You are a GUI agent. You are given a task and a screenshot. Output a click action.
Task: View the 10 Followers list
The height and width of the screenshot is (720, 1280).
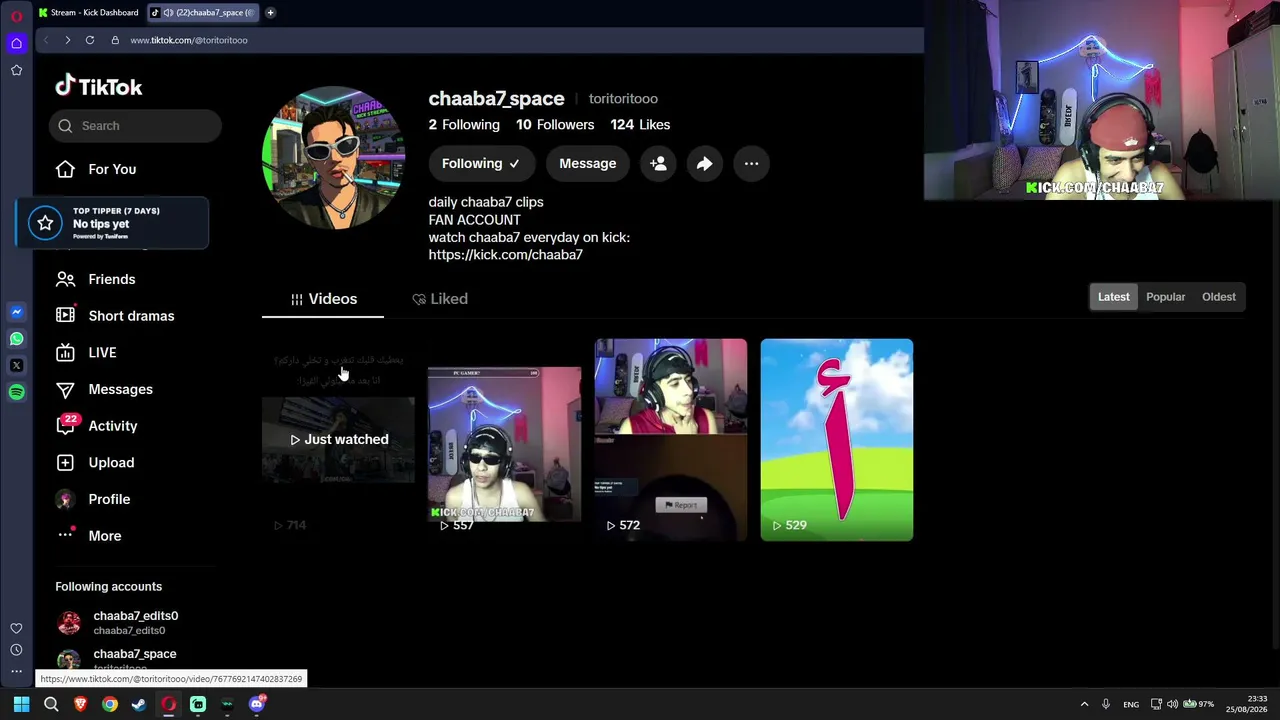(555, 125)
